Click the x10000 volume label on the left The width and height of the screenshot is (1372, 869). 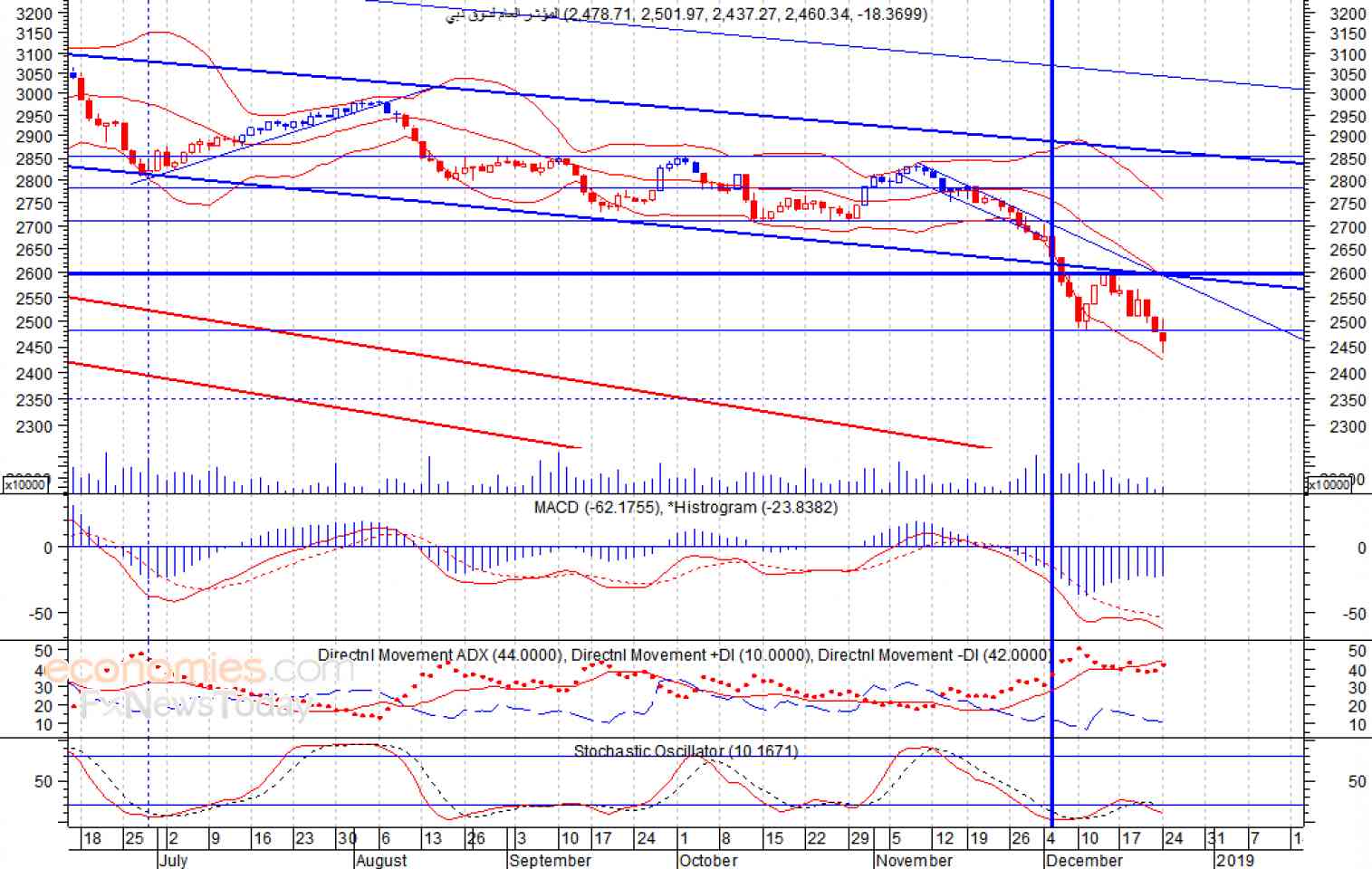point(25,484)
